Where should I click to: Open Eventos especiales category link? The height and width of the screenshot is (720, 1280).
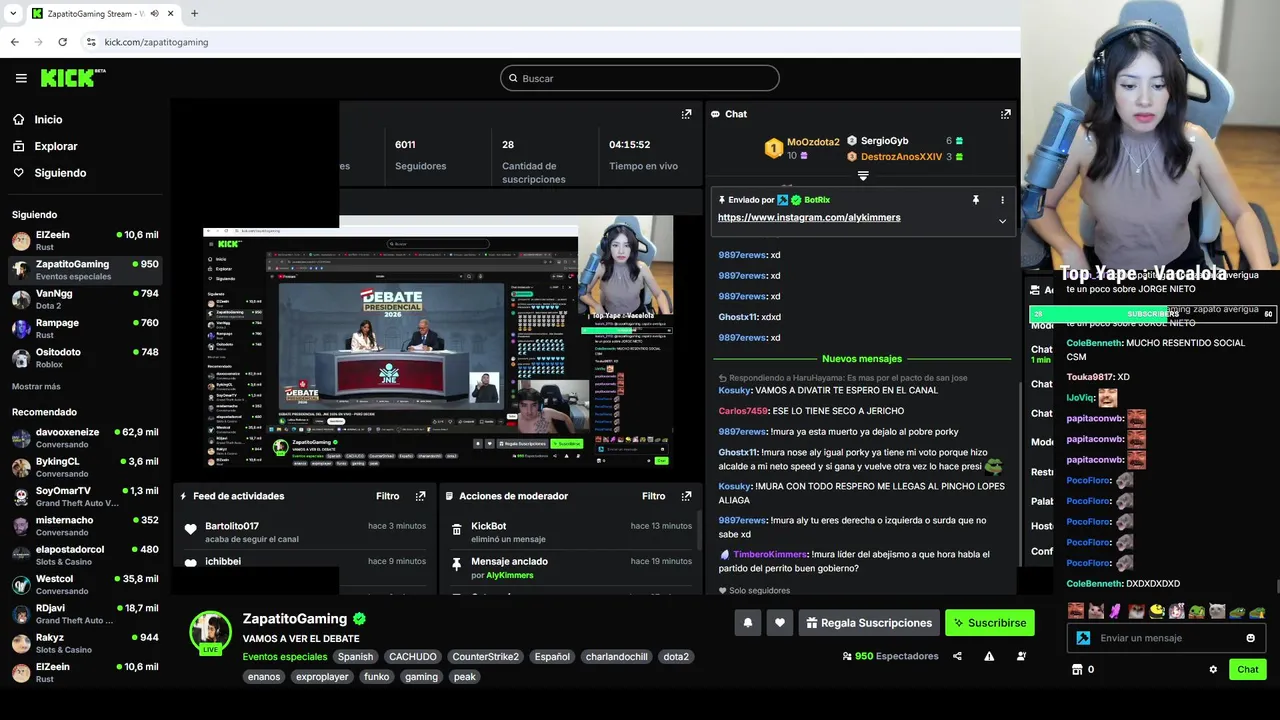click(285, 657)
